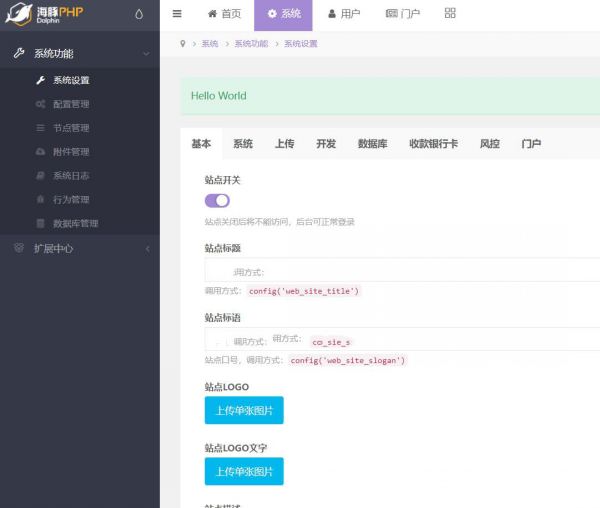Open 配置管理 in the sidebar
600x508 pixels.
(70, 104)
